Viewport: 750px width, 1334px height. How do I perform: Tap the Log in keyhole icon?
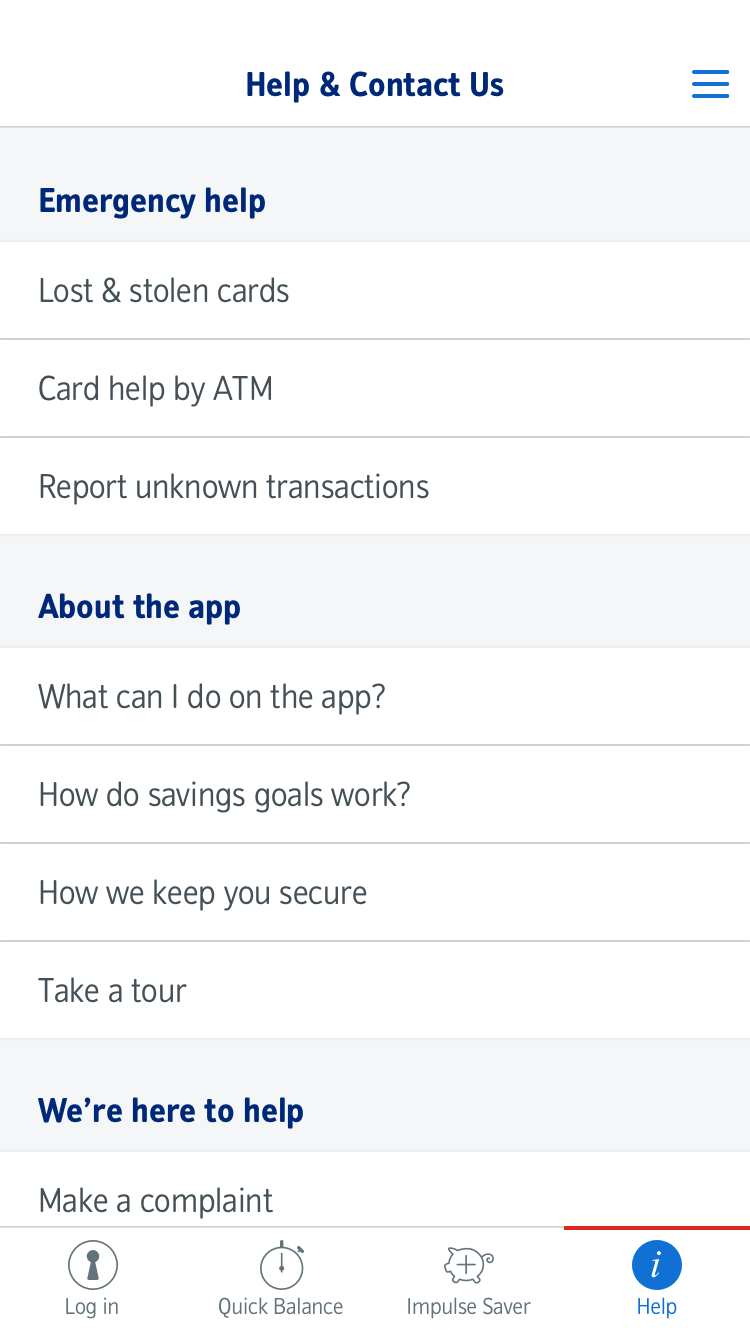click(x=93, y=1265)
